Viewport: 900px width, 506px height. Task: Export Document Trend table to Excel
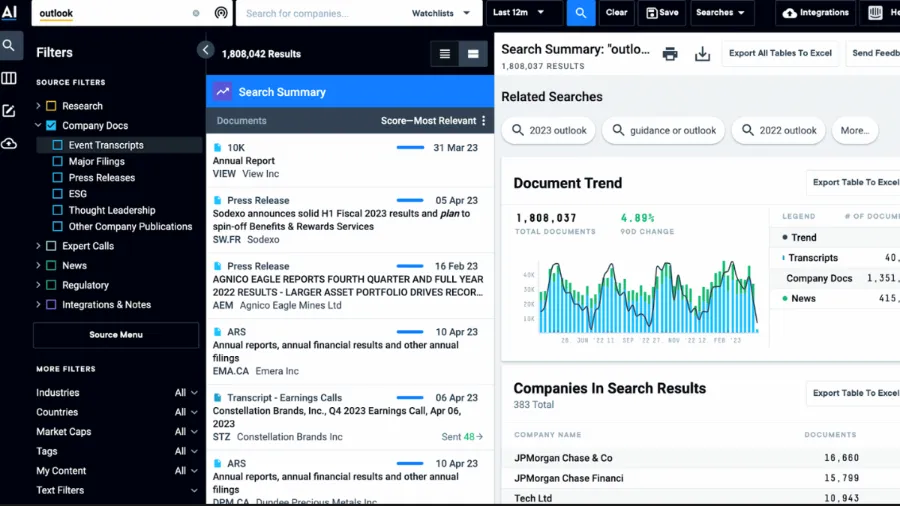855,182
